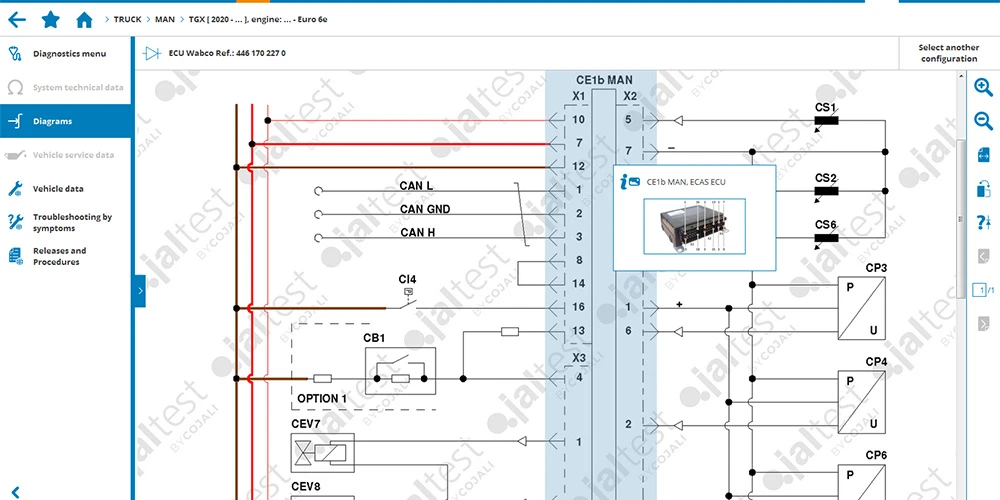
Task: Open Troubleshooting by symptoms
Action: coord(66,223)
